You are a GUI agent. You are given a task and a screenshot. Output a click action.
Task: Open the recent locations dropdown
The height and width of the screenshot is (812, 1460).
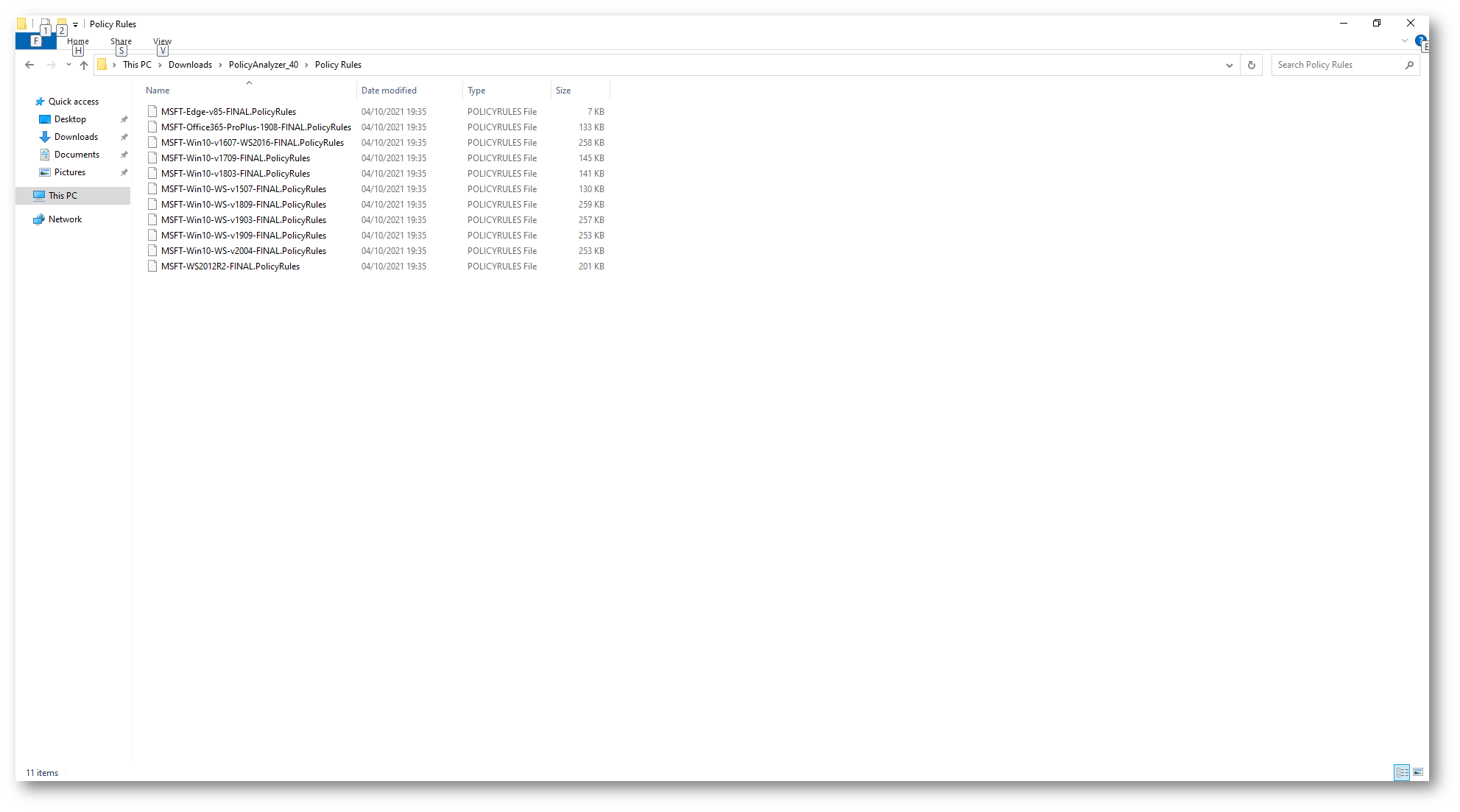click(x=68, y=65)
